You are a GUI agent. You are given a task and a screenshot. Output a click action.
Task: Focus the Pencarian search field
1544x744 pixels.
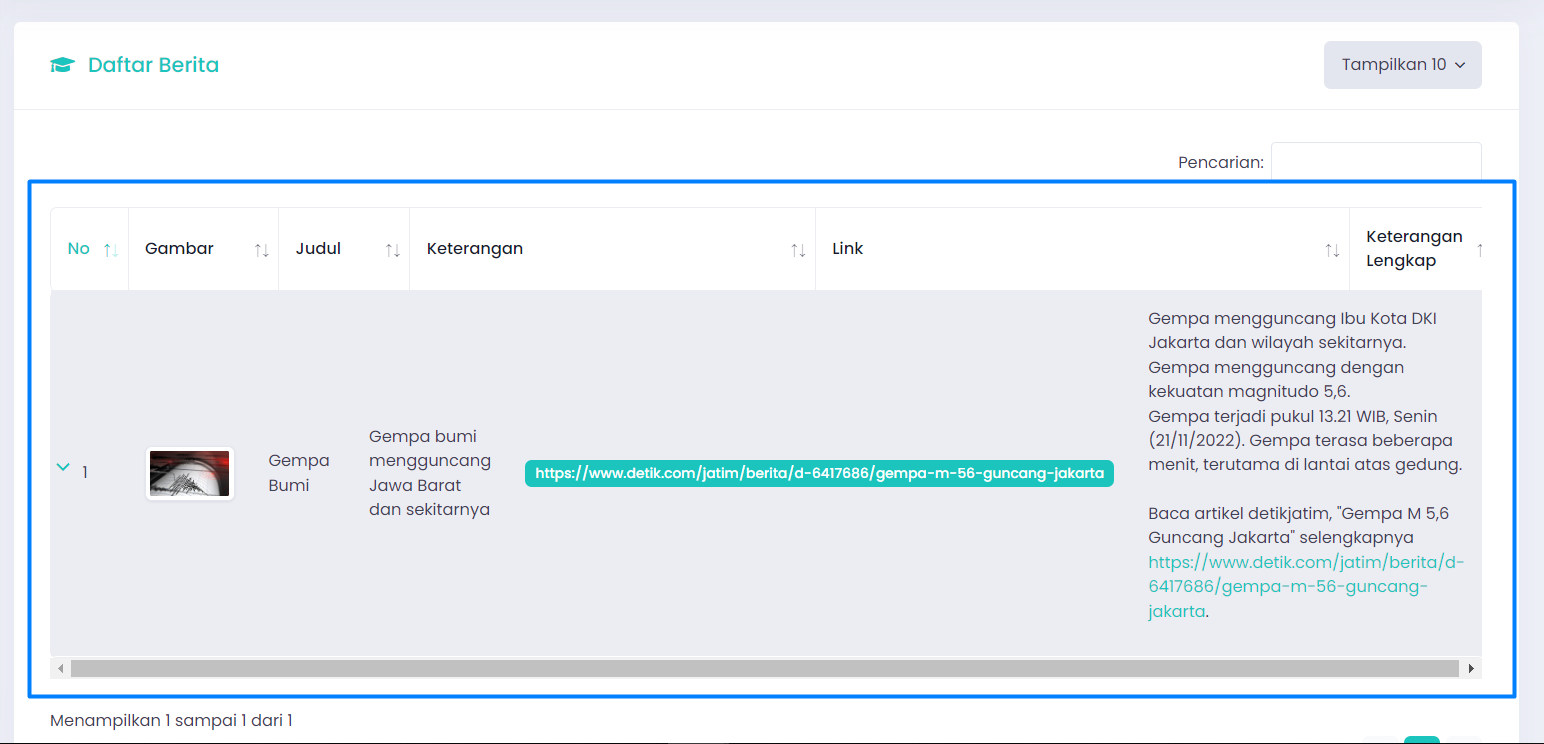(x=1376, y=161)
